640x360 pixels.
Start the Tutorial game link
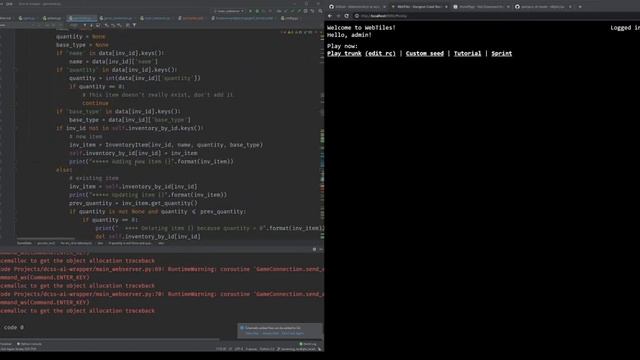point(467,53)
